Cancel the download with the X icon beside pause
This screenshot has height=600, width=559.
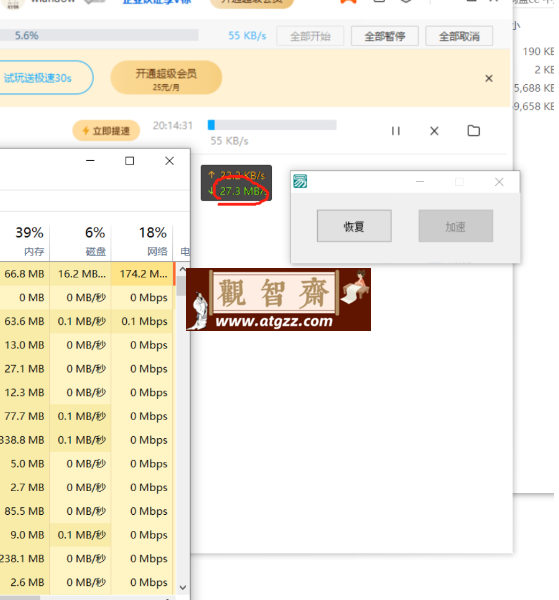(434, 131)
